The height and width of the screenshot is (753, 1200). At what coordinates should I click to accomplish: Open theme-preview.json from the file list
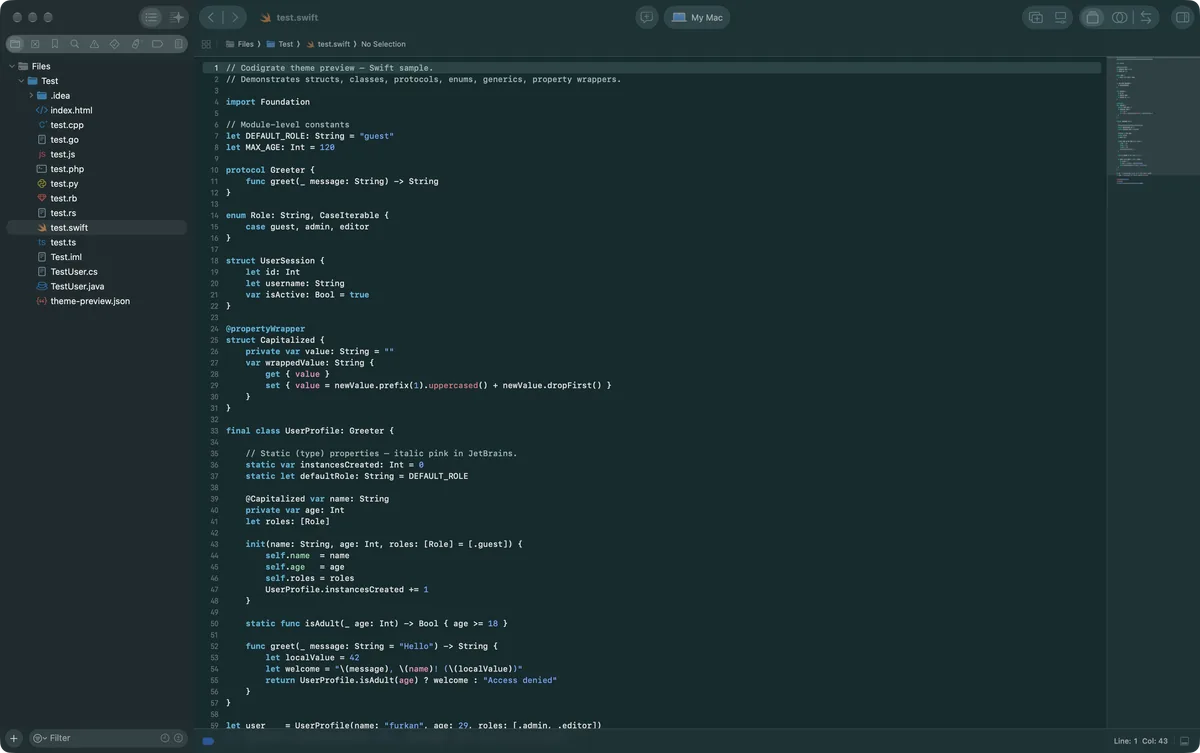click(90, 301)
